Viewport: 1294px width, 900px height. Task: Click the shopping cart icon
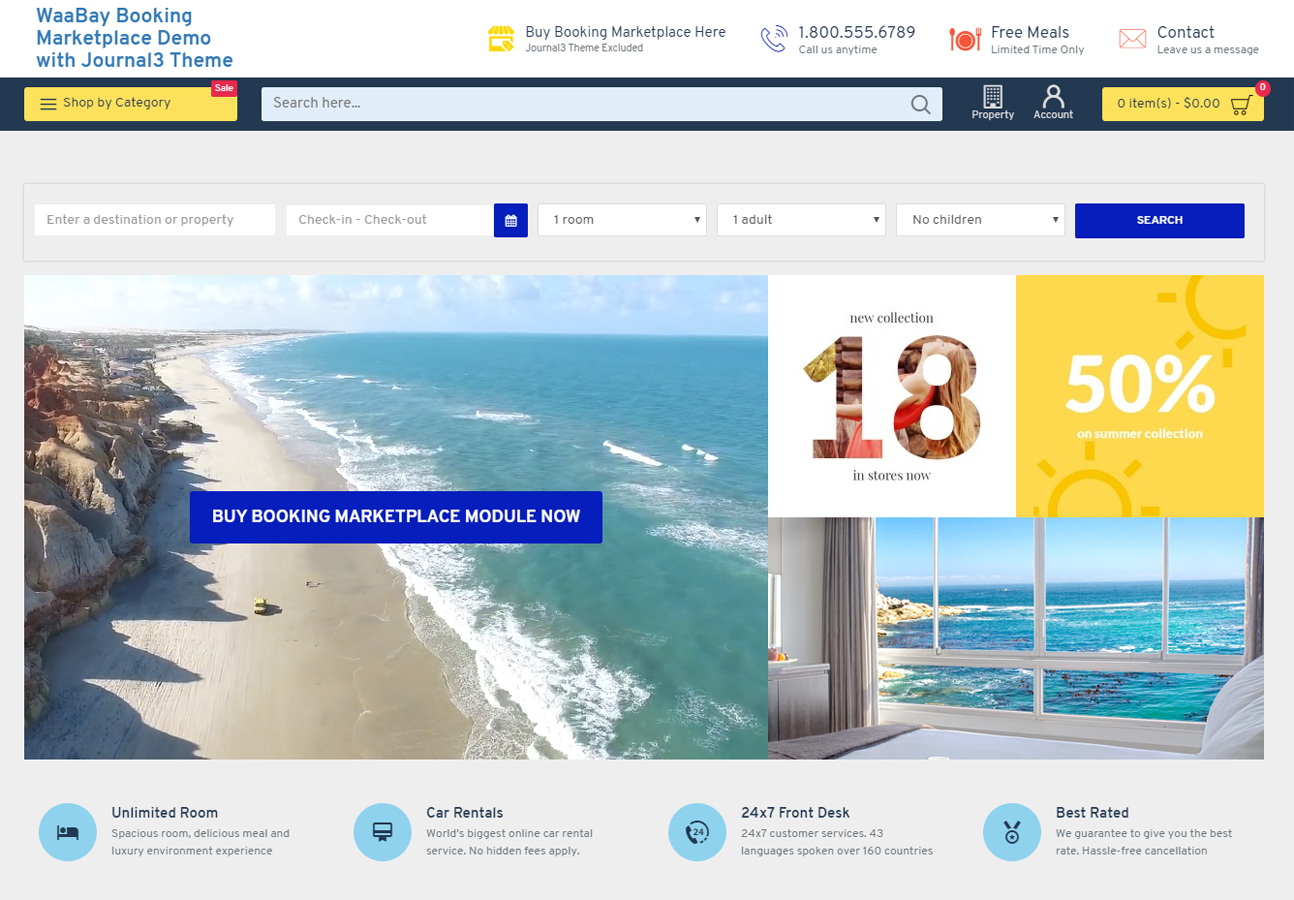1241,104
